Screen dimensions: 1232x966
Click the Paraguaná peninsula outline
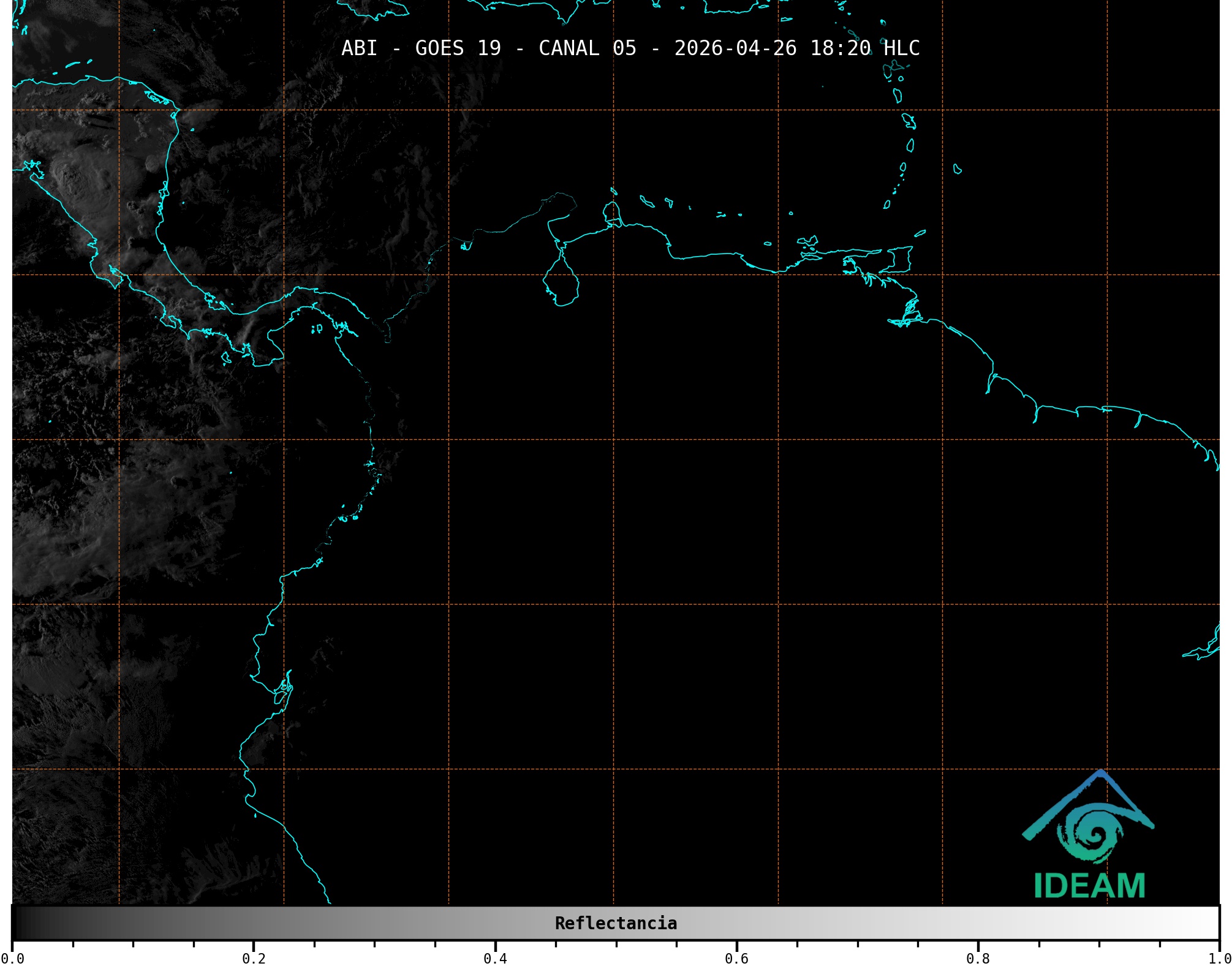point(611,212)
